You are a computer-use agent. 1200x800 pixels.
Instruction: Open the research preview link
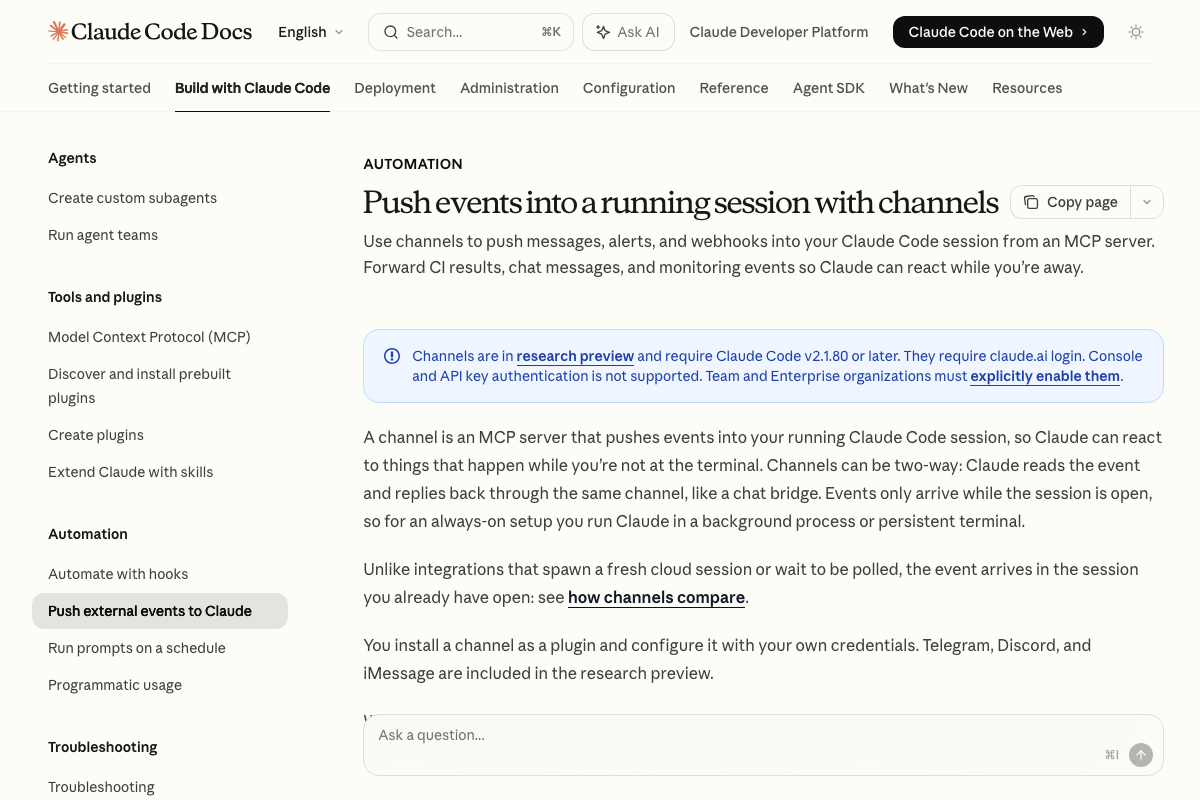[575, 356]
